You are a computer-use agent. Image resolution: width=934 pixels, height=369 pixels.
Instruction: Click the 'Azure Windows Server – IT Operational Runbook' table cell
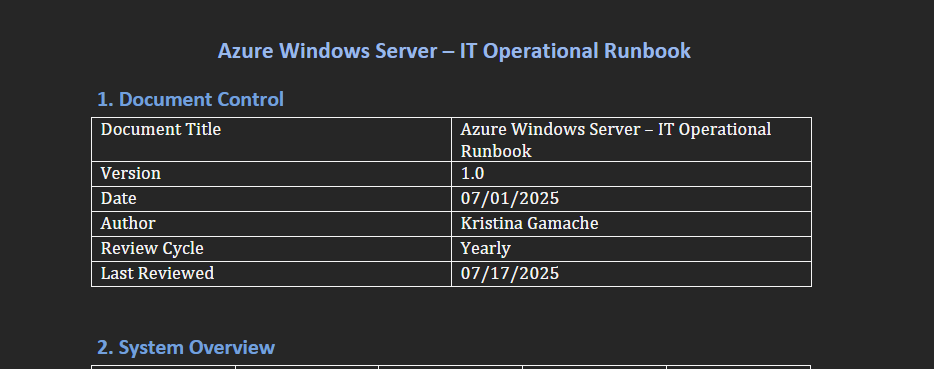(x=631, y=139)
